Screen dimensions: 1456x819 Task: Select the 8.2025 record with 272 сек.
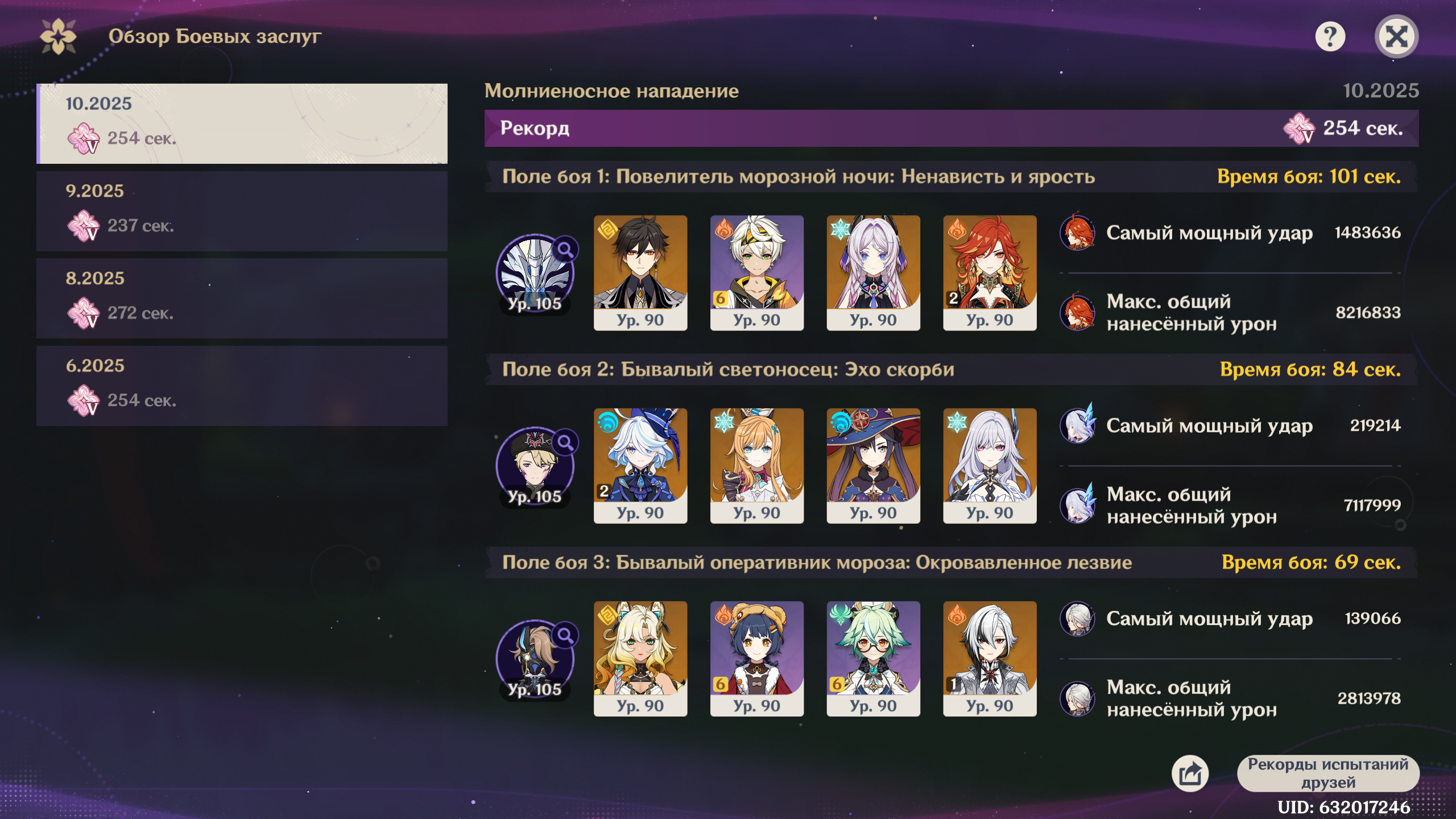click(242, 299)
